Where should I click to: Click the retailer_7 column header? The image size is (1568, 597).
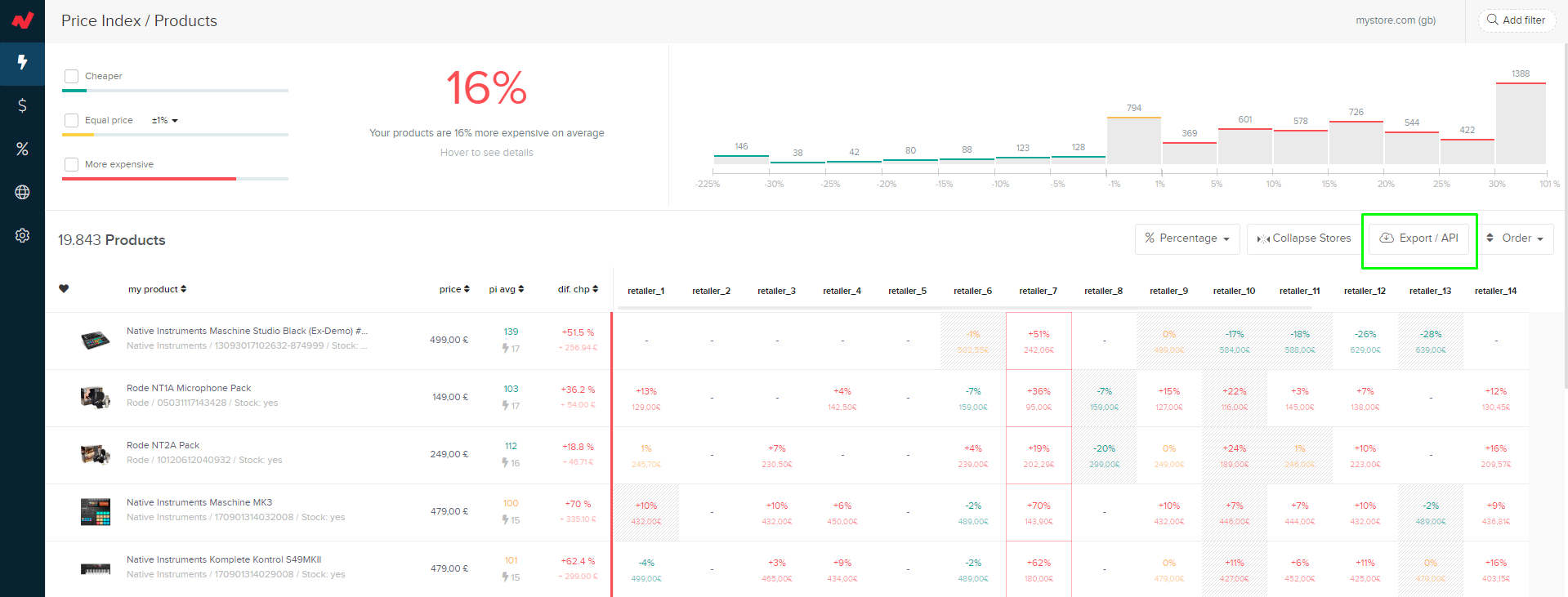point(1038,291)
